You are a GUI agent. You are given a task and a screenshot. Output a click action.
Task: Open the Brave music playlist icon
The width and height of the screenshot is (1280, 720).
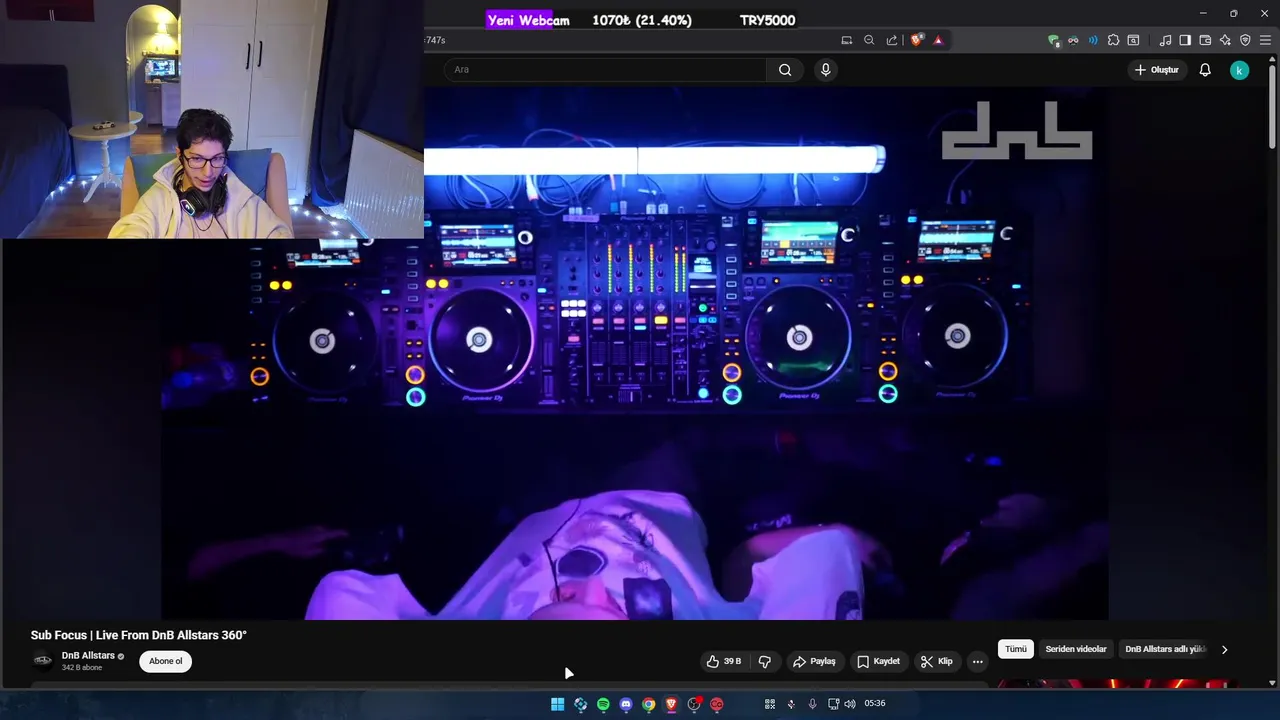[x=1165, y=40]
